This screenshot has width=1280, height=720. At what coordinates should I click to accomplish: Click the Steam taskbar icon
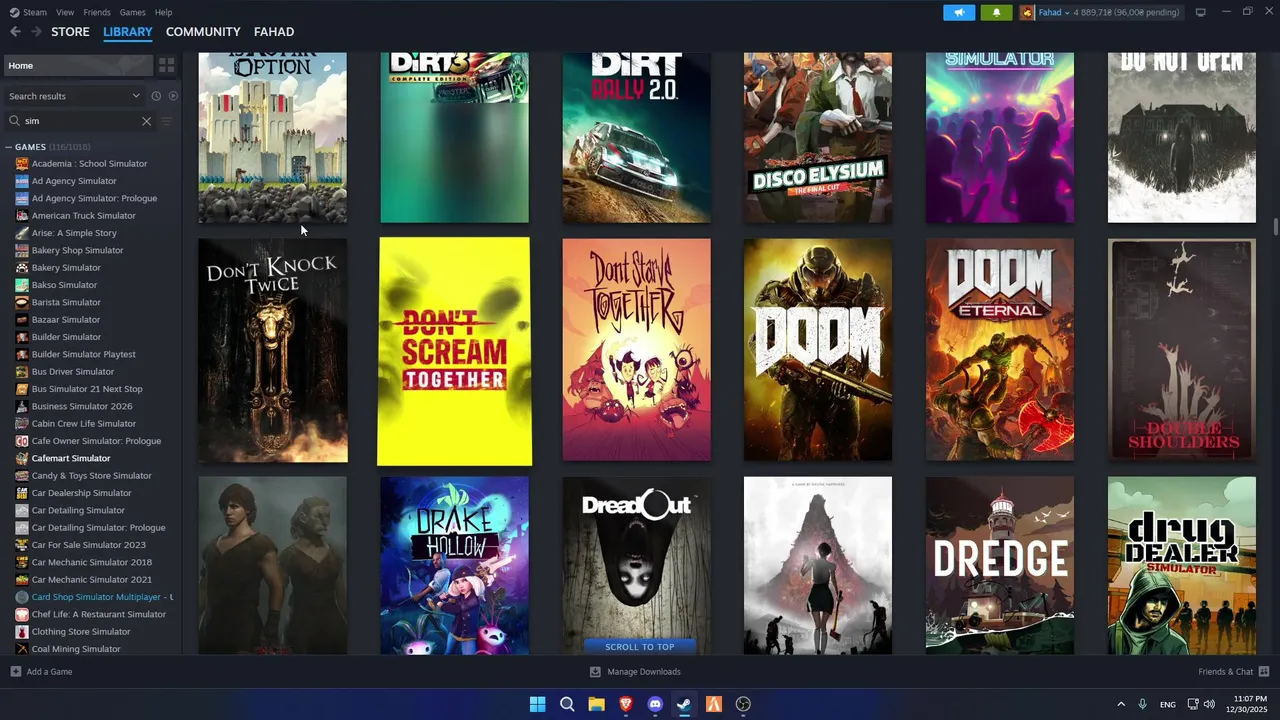(684, 704)
